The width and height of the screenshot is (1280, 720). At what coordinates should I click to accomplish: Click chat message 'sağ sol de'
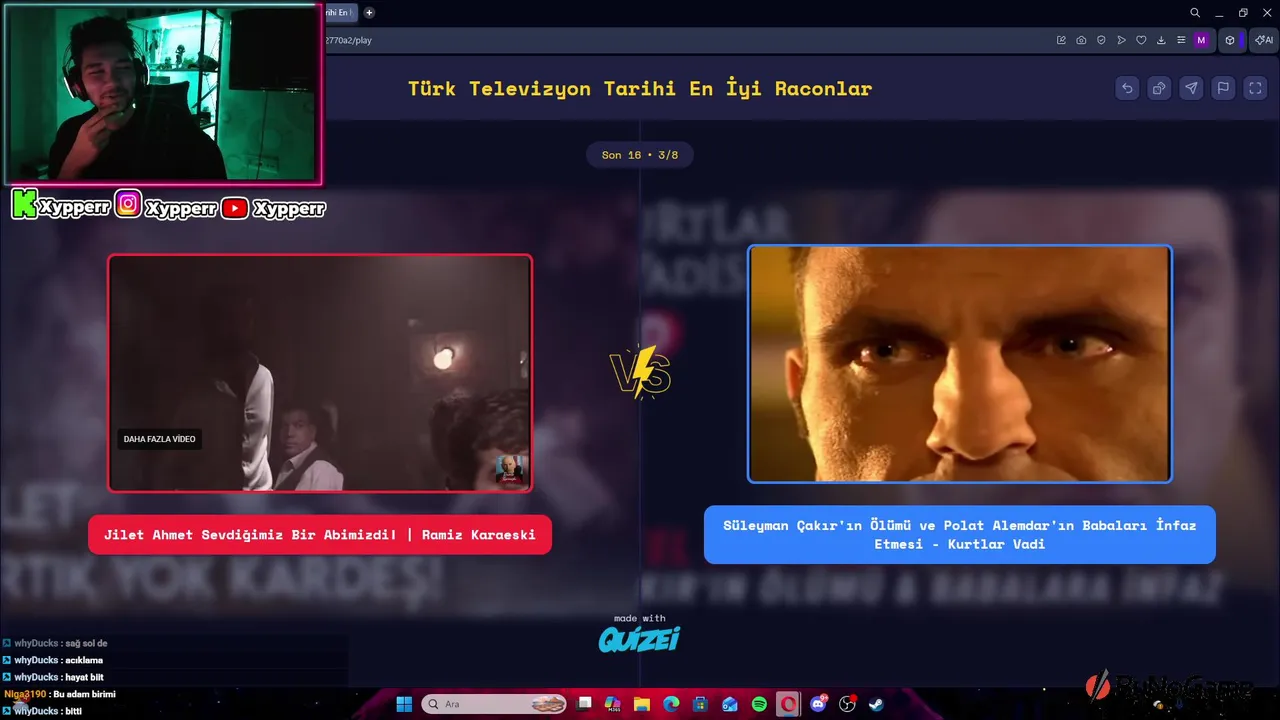click(x=86, y=643)
